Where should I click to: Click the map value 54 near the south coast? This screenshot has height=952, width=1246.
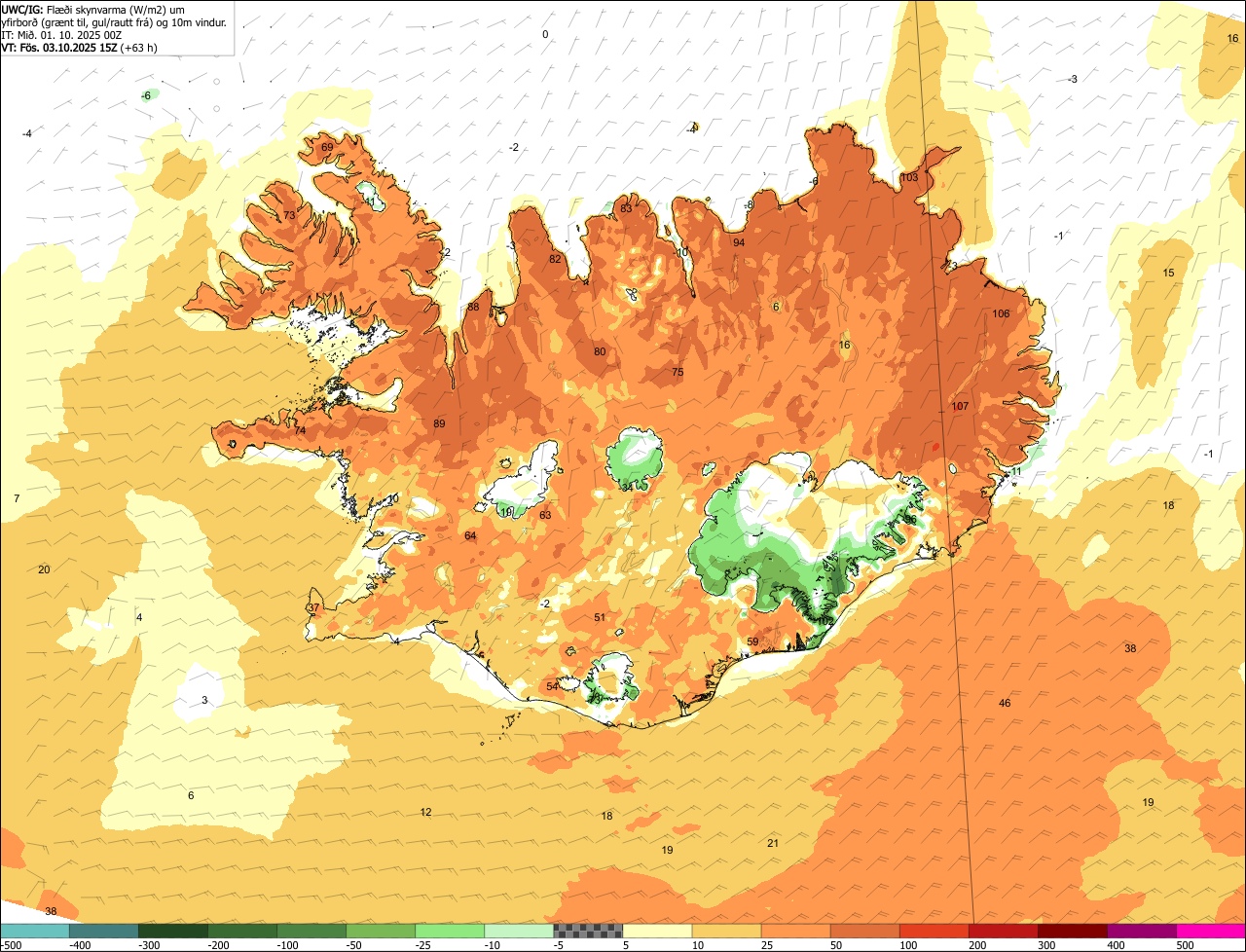tap(552, 686)
